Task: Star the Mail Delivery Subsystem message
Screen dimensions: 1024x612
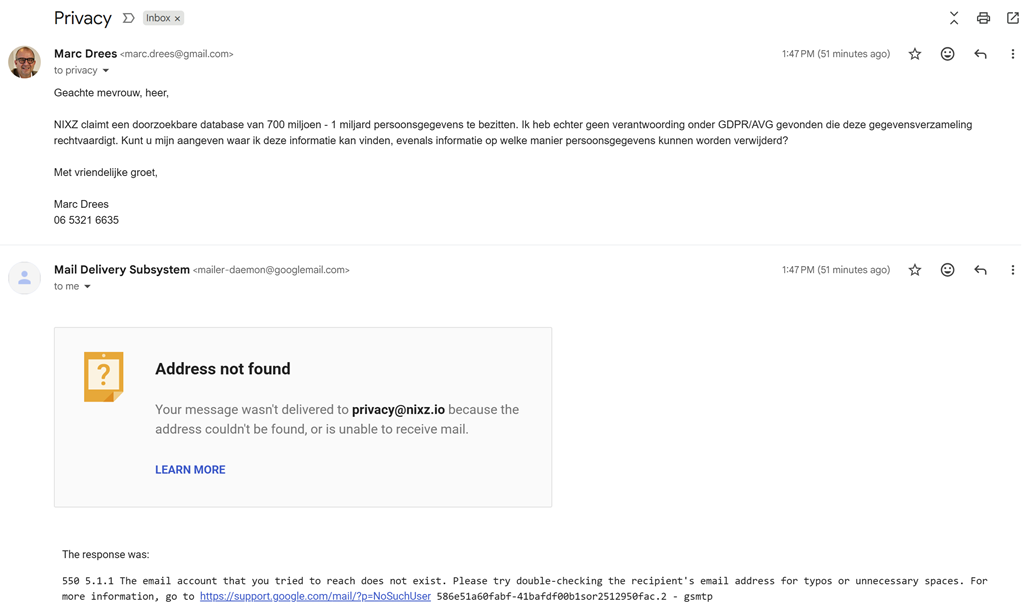Action: click(x=915, y=270)
